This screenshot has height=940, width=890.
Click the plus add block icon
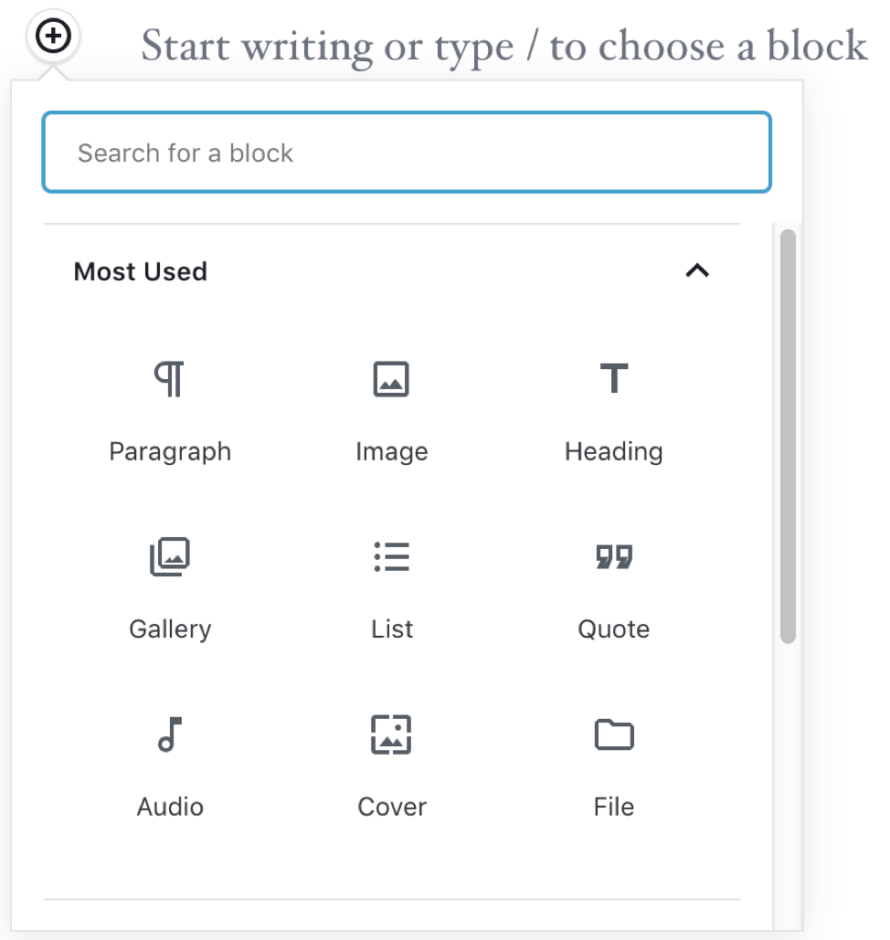53,37
